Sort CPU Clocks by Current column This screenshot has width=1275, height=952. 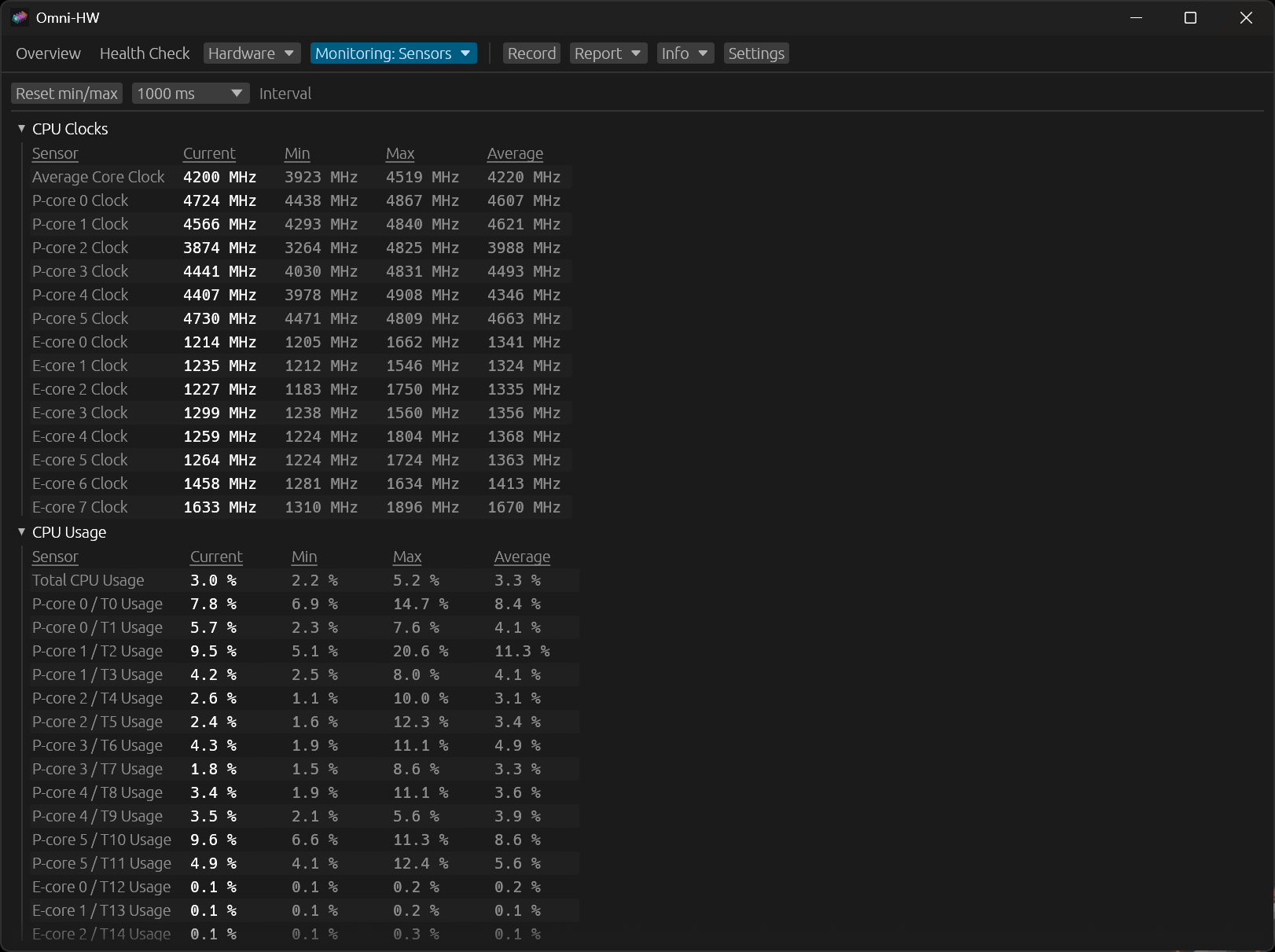click(209, 153)
